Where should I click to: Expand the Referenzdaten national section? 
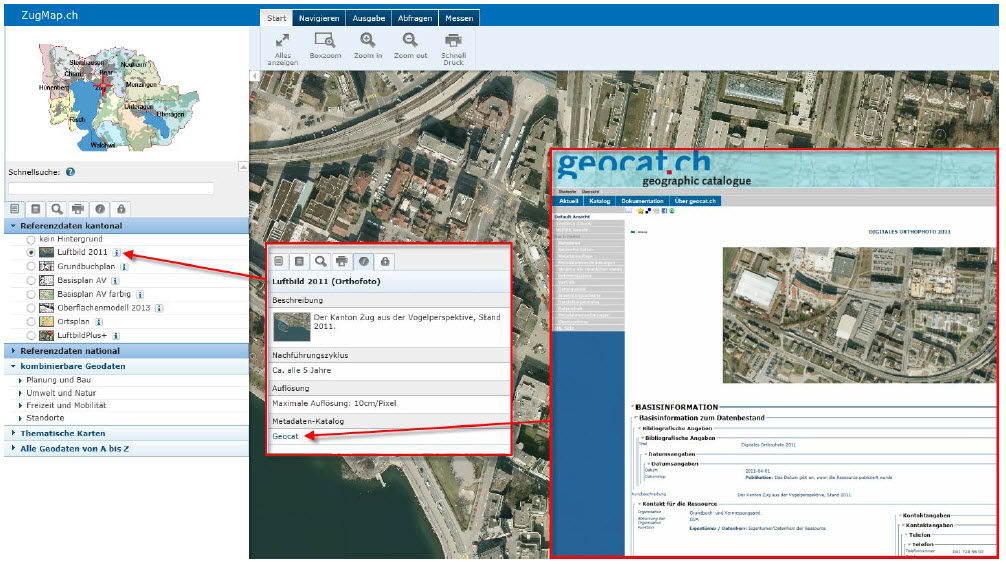pos(70,351)
